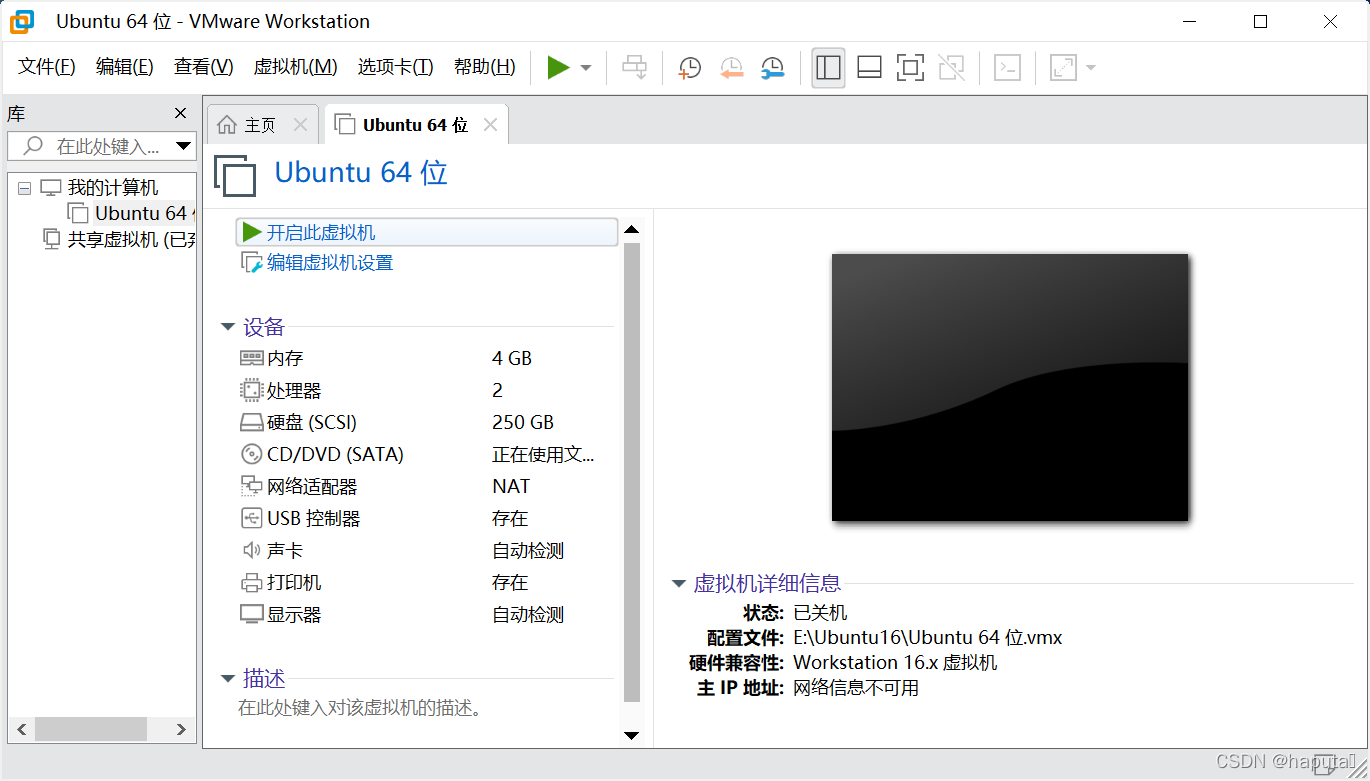Click the 处理器 processor device icon
Screen dimensions: 1370x781
pos(251,390)
